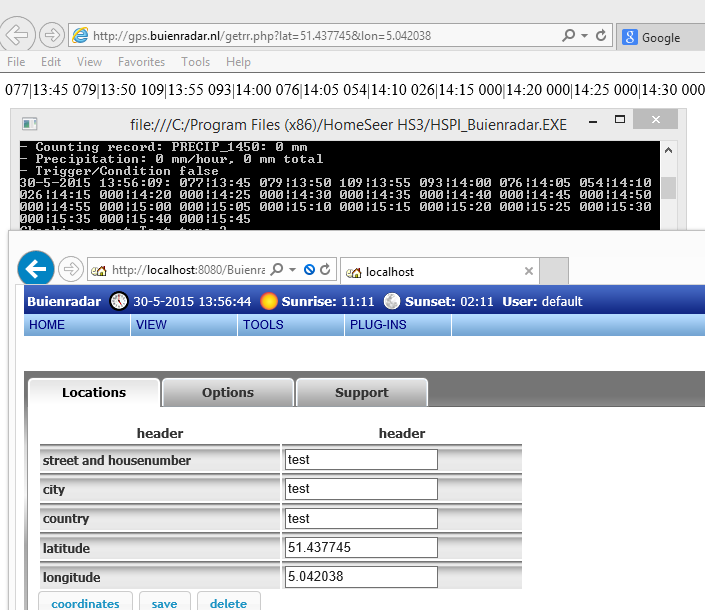Click the longitude input field
This screenshot has height=610, width=705.
tap(361, 577)
